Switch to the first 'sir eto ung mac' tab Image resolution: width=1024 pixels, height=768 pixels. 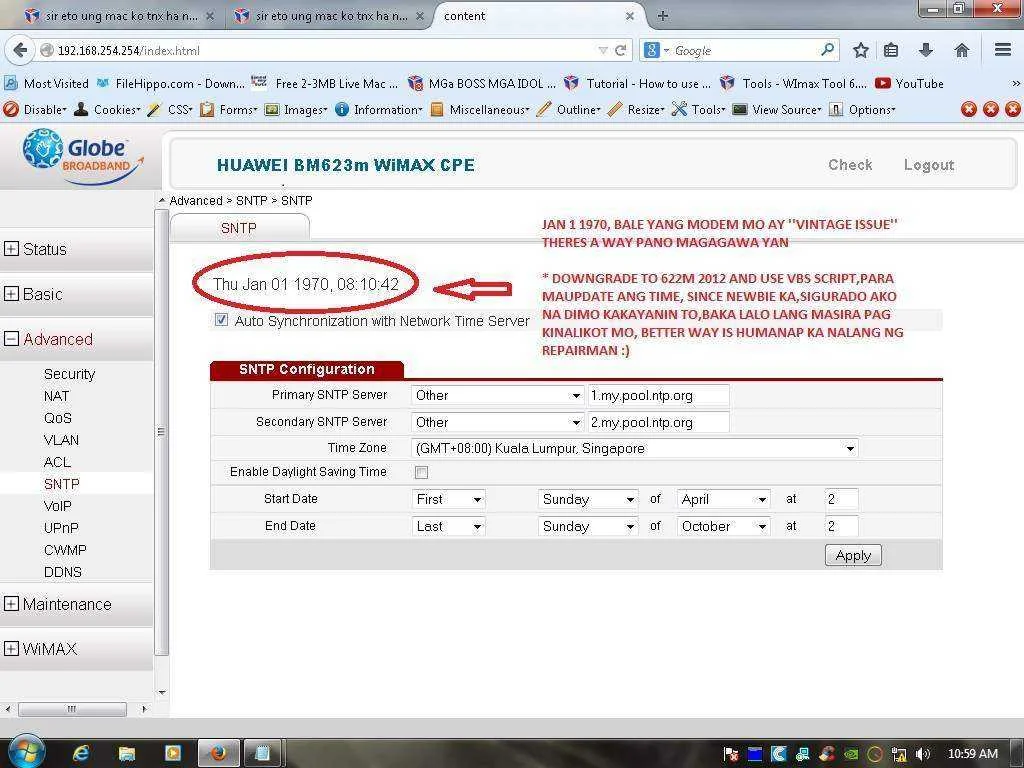coord(121,16)
